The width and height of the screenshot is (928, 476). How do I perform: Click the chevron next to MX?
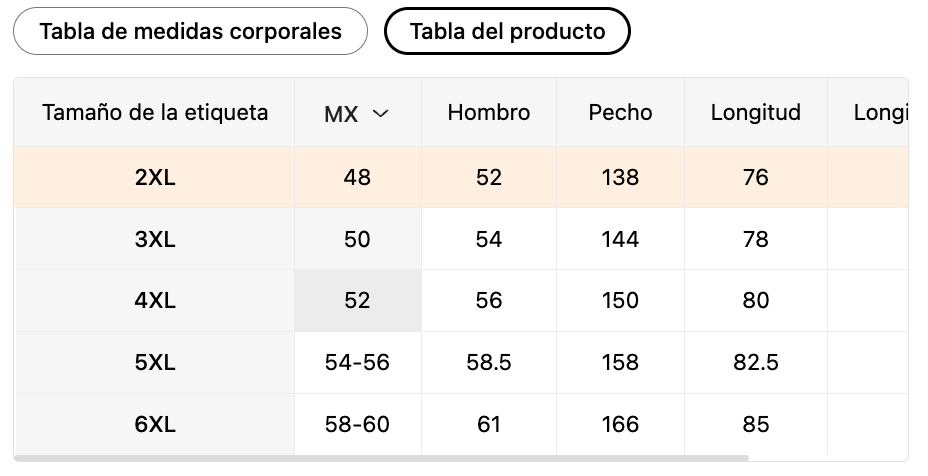380,114
